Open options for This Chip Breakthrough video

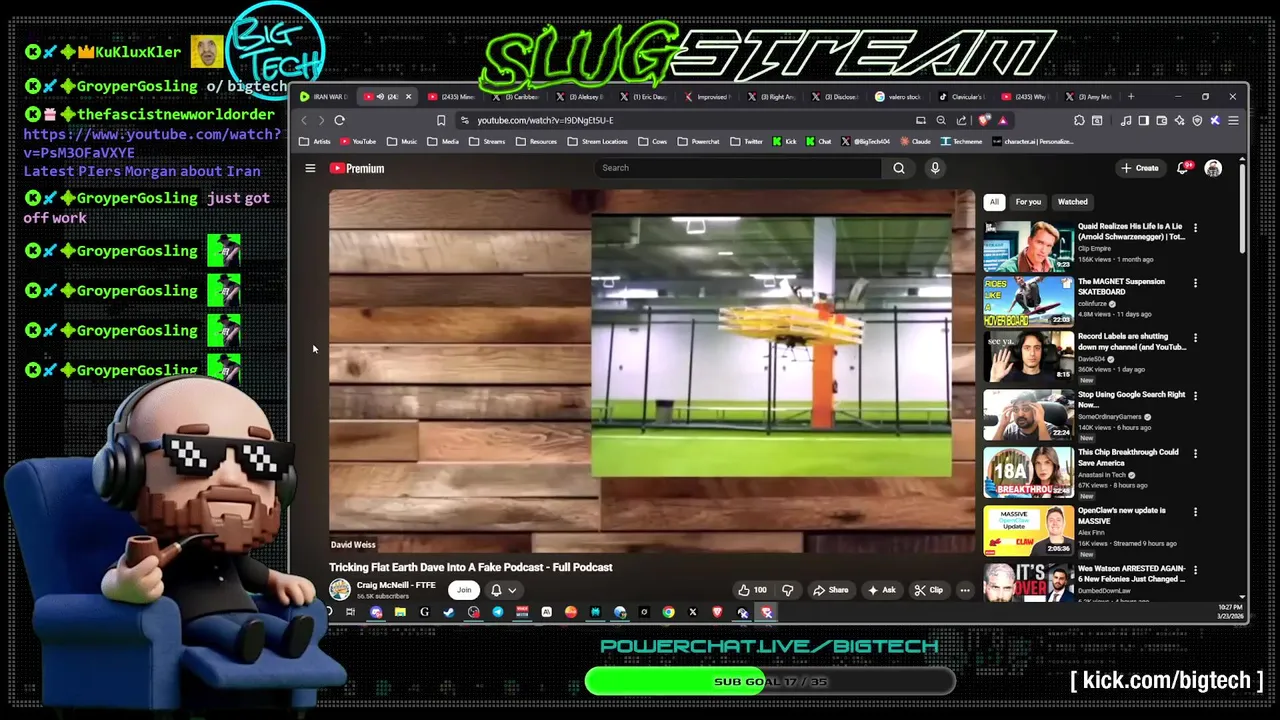tap(1195, 453)
